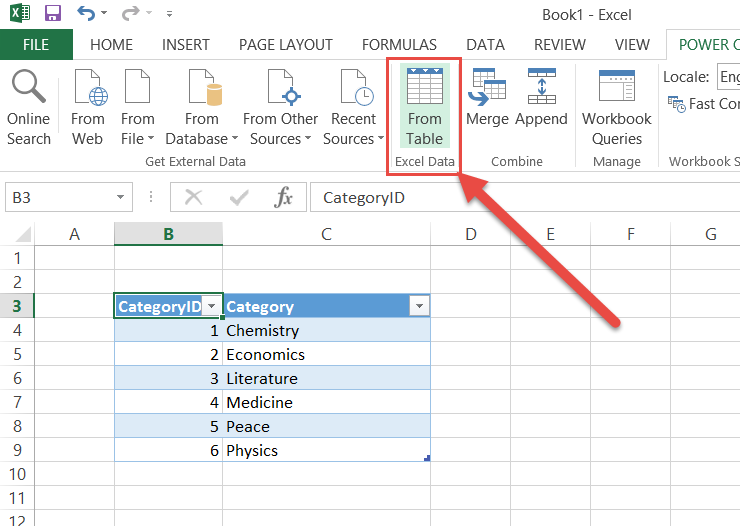Switch to the FORMULAS ribbon tab
This screenshot has width=740, height=526.
pyautogui.click(x=399, y=45)
